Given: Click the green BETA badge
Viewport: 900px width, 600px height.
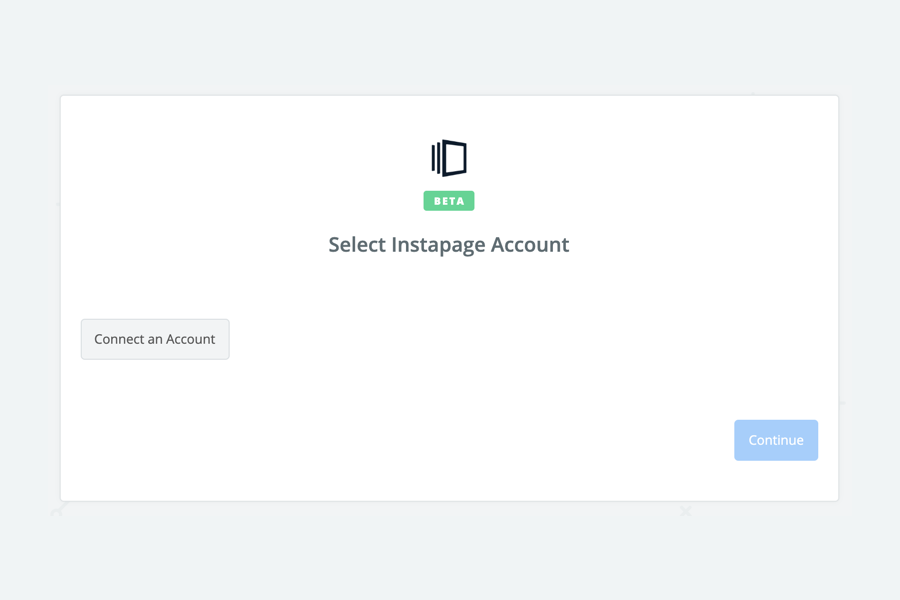Looking at the screenshot, I should (449, 201).
